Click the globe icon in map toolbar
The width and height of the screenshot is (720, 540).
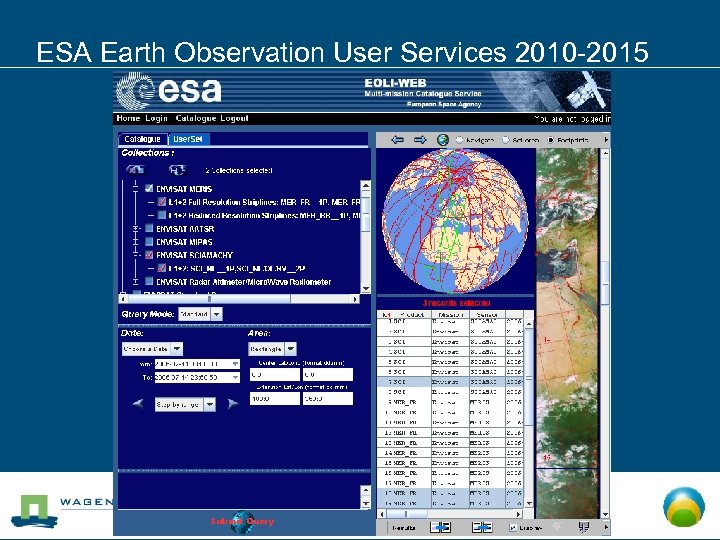point(443,140)
